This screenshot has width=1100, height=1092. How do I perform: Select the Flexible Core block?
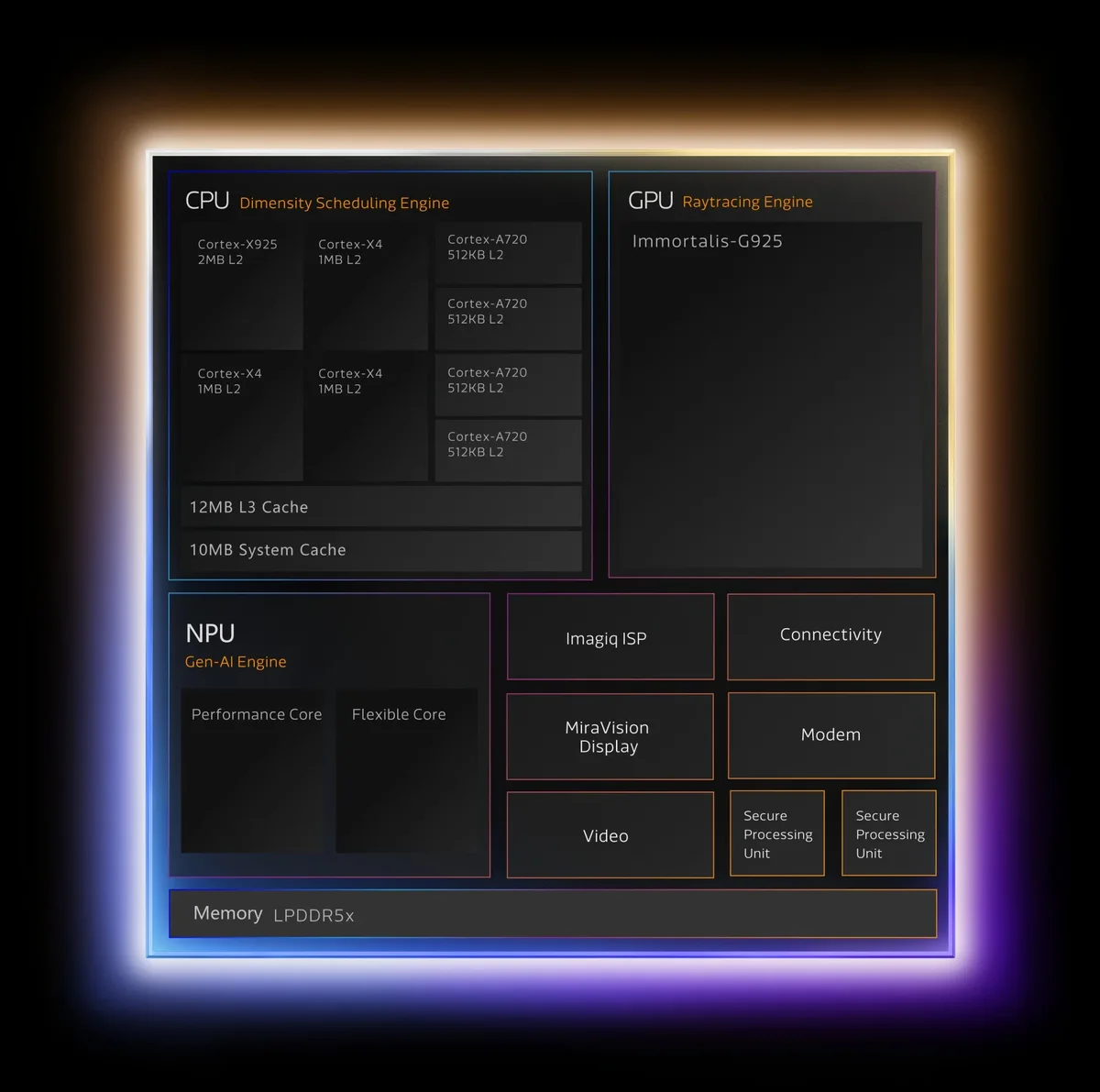406,770
